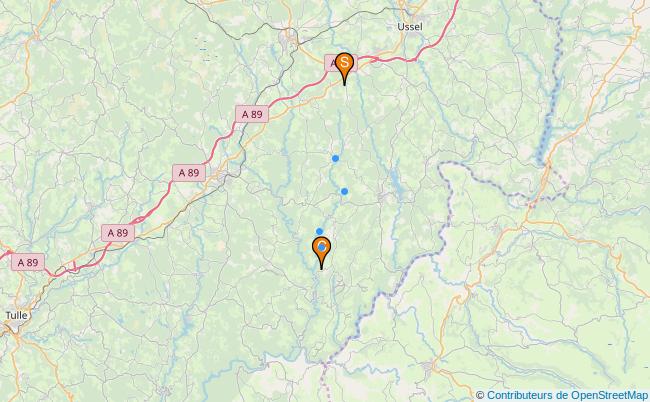Click the copyright symbol in the attribution
The height and width of the screenshot is (402, 650).
tap(480, 395)
